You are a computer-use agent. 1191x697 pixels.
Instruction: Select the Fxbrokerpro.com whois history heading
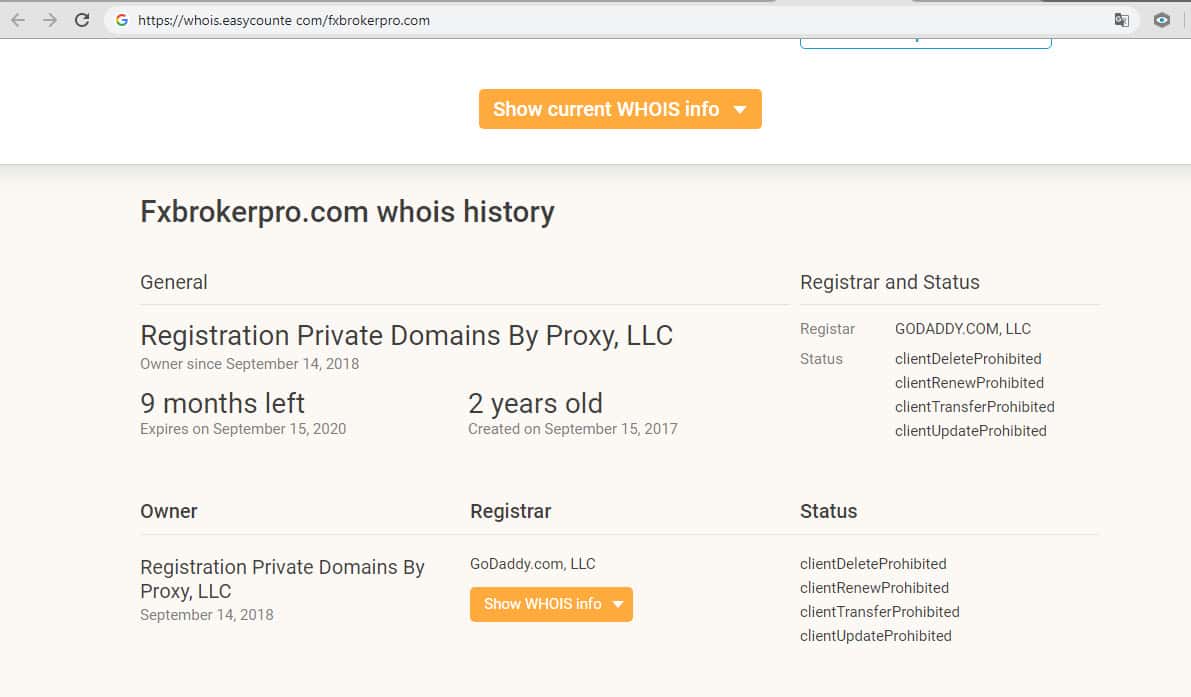point(347,212)
